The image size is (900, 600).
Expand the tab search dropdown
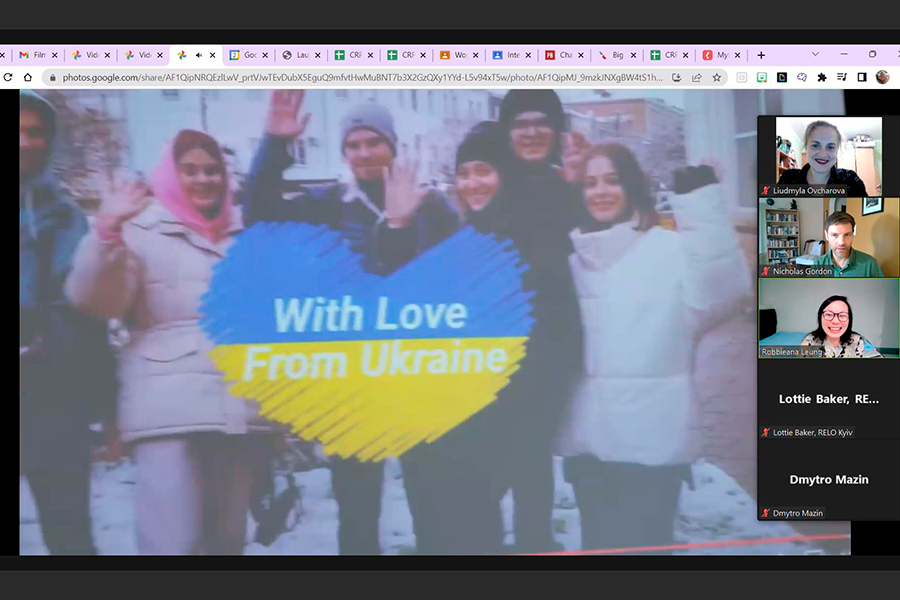[x=815, y=55]
